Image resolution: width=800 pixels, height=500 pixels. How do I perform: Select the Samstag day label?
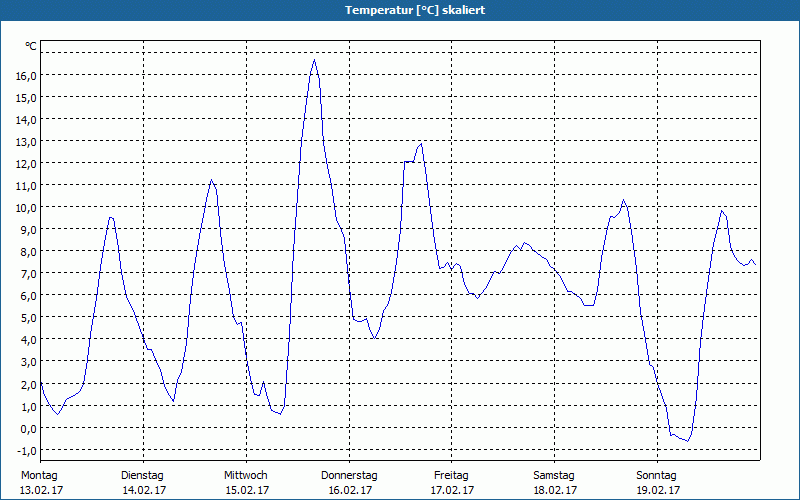(x=554, y=475)
